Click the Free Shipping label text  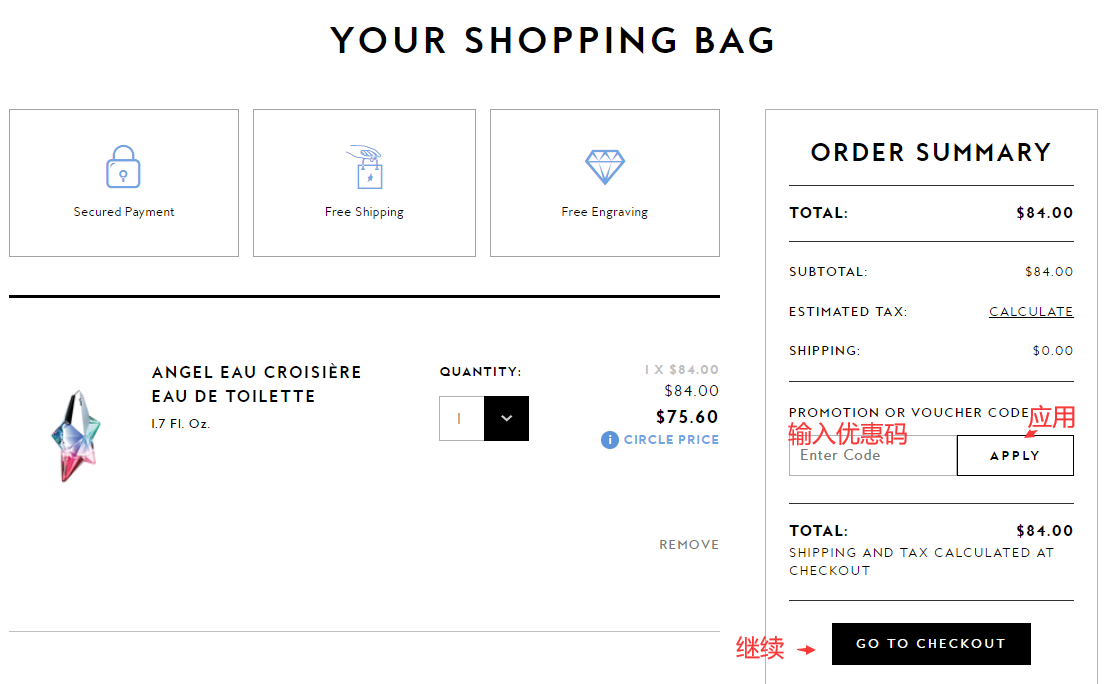[x=364, y=212]
